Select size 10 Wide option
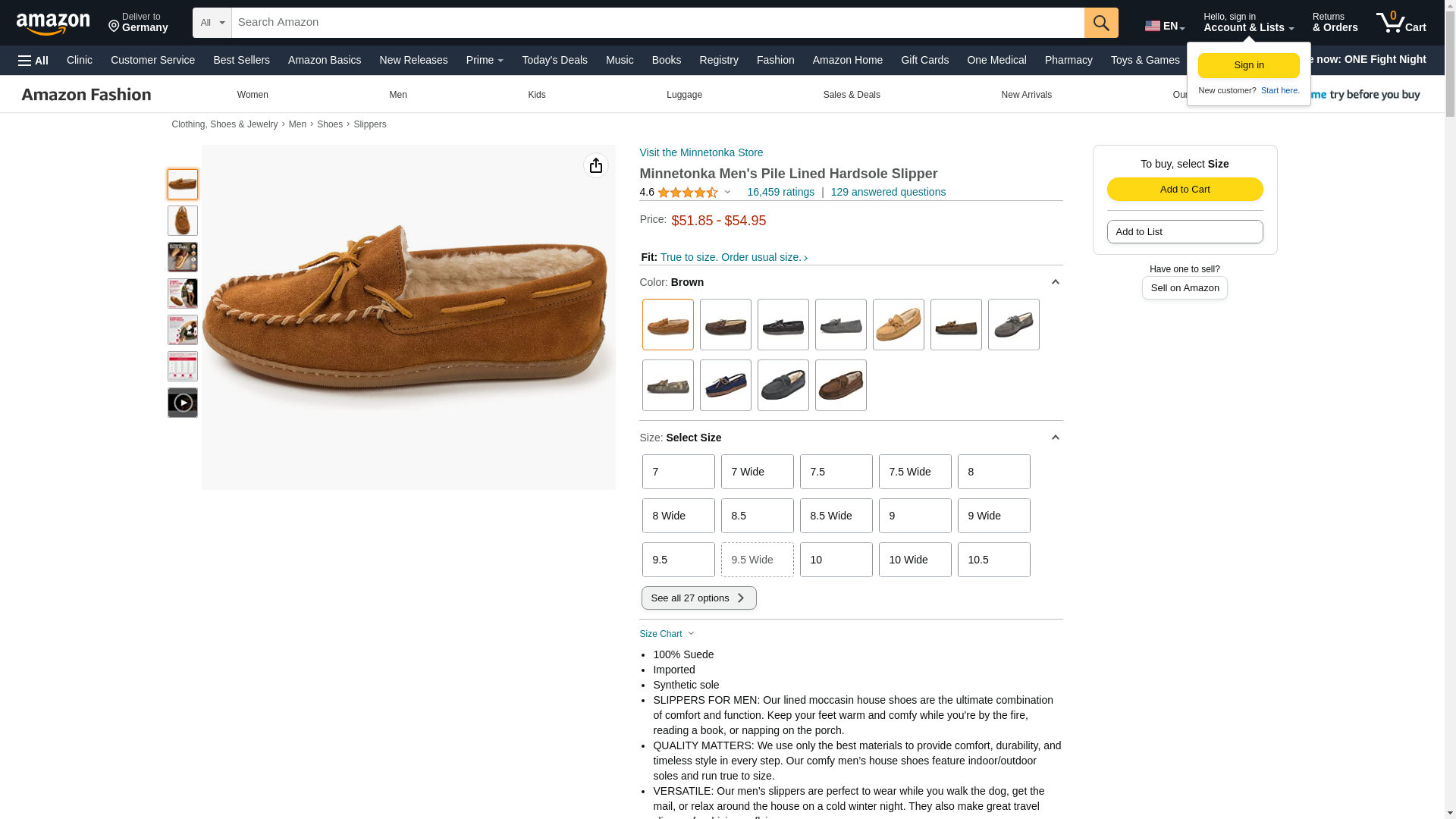This screenshot has width=1456, height=819. point(915,560)
